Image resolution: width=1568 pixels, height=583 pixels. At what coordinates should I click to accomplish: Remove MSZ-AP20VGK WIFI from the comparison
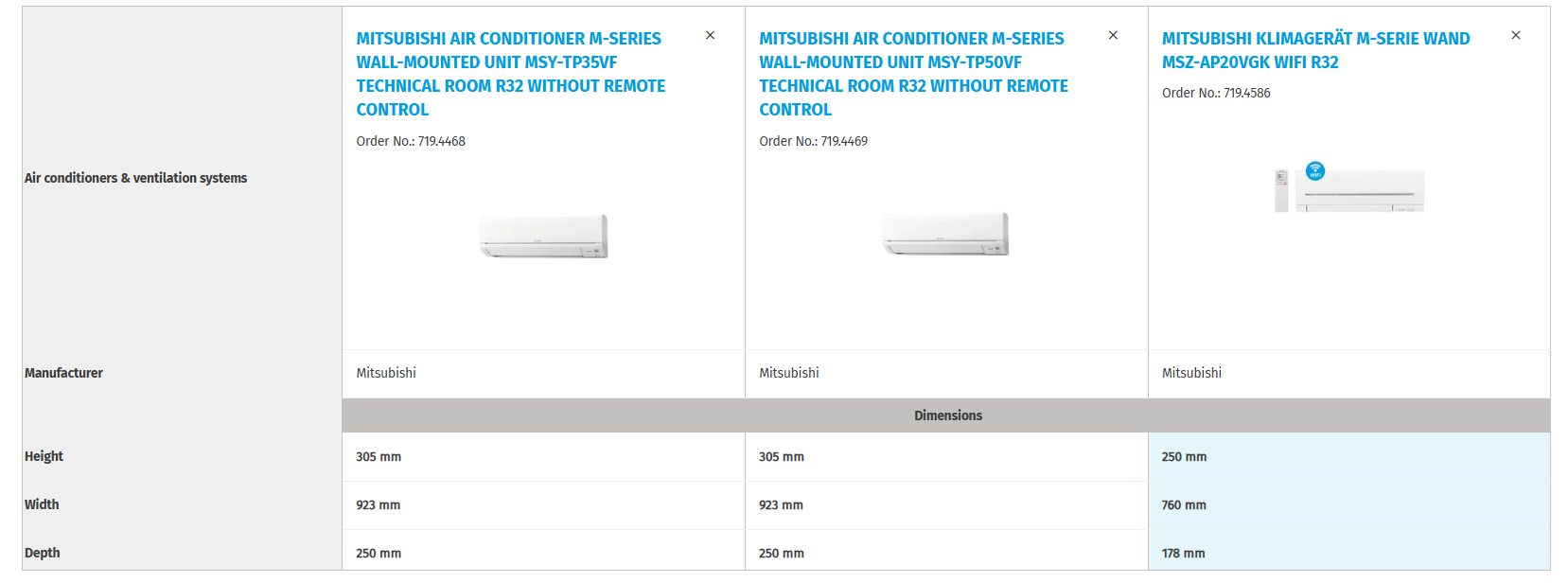point(1515,35)
